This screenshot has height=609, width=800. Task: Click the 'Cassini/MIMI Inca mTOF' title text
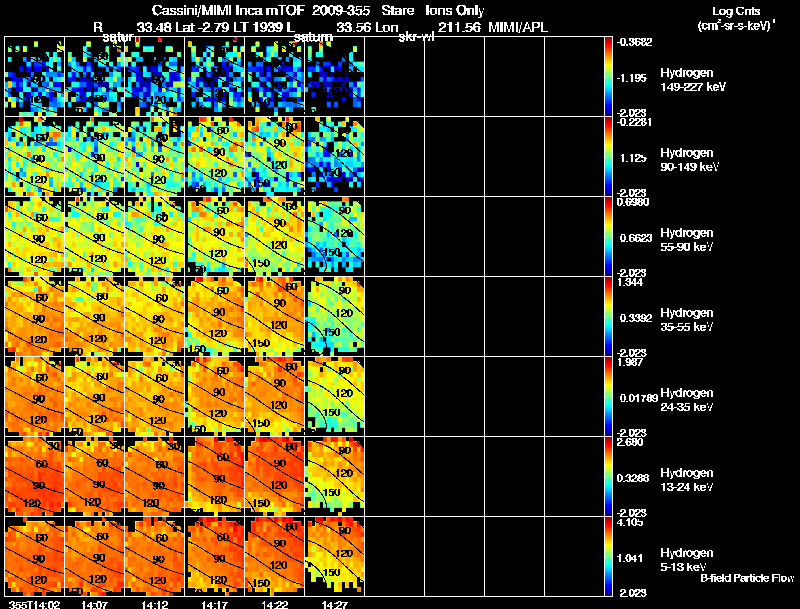(228, 10)
